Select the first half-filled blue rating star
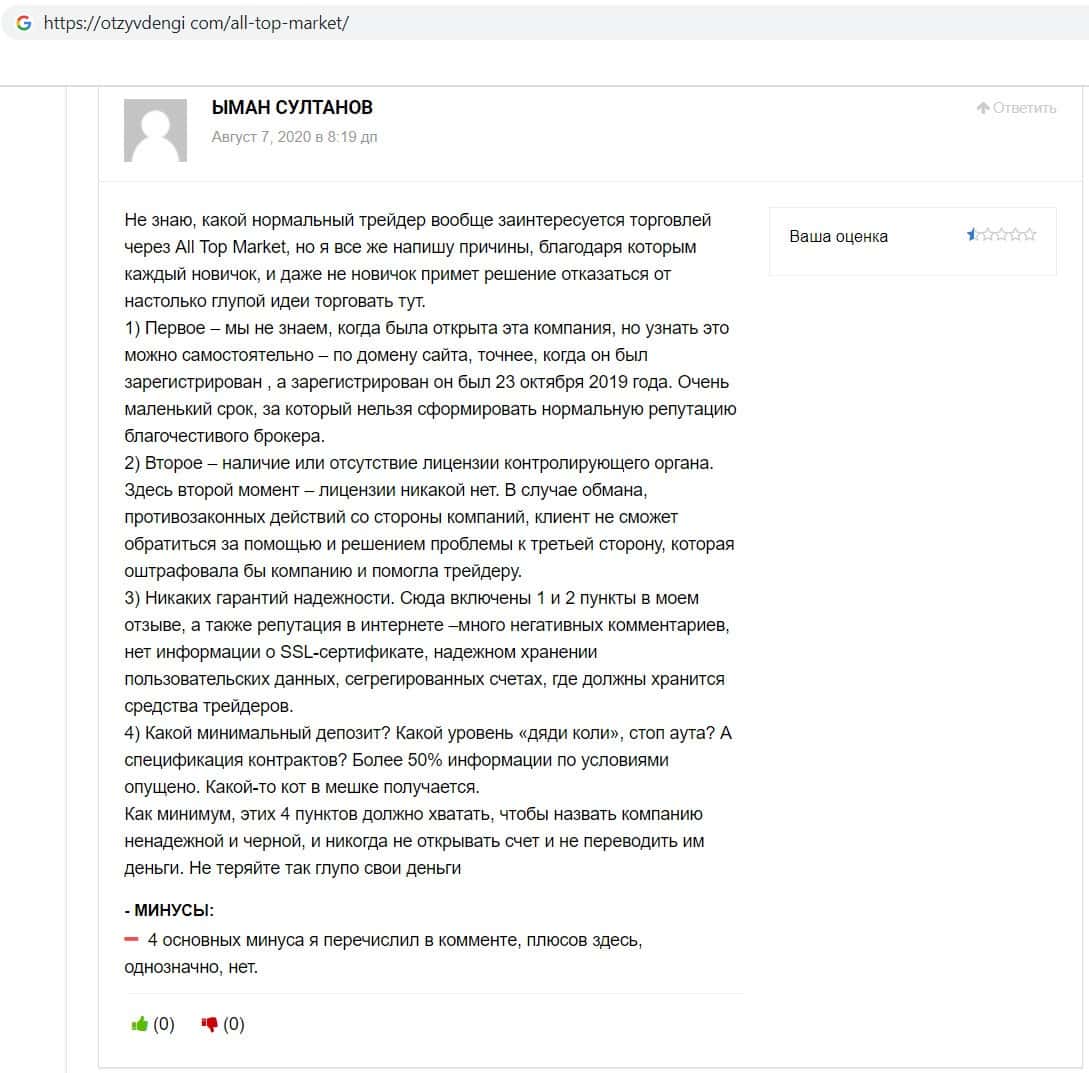 pyautogui.click(x=972, y=235)
